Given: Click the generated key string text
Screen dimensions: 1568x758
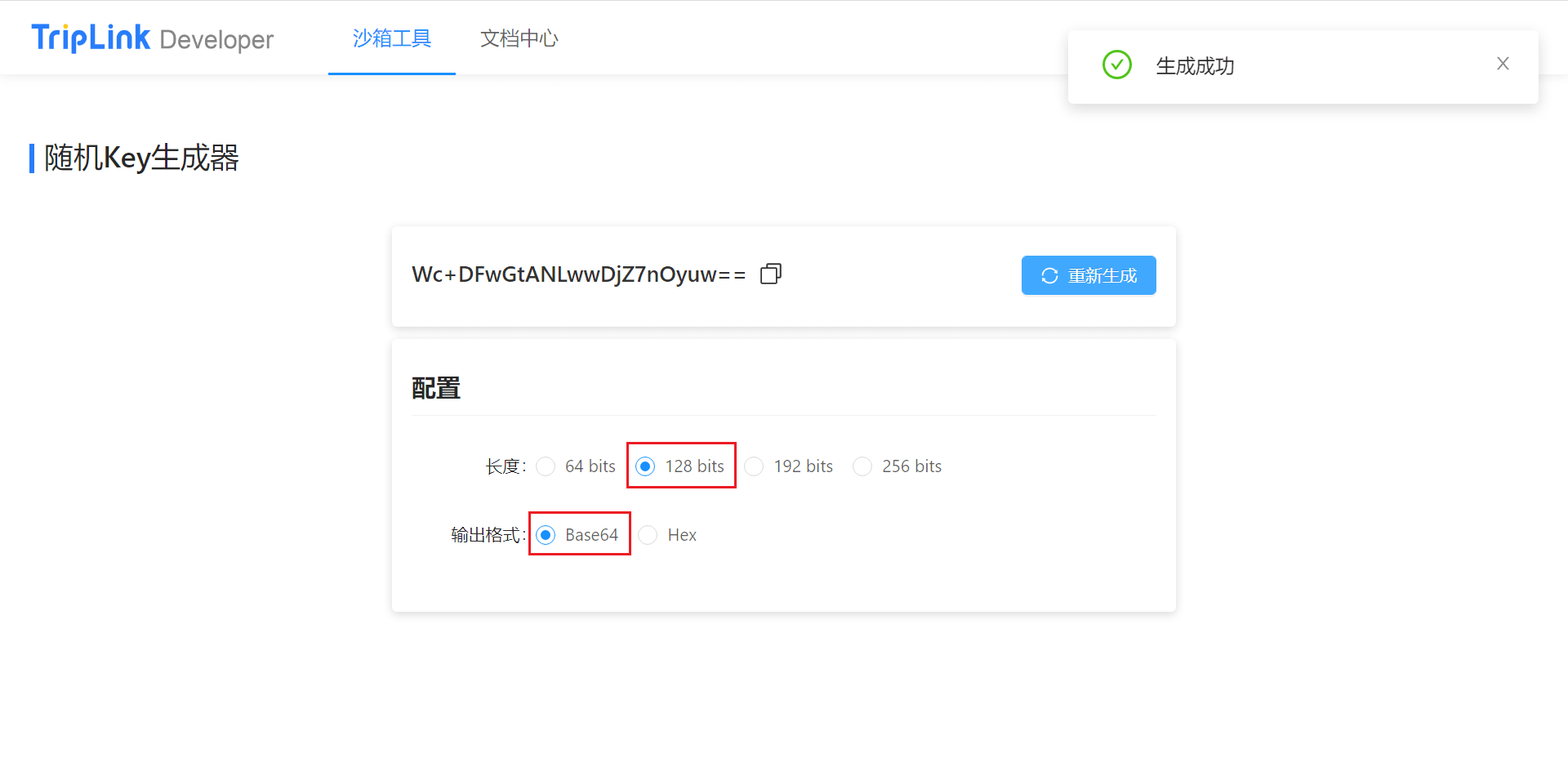Looking at the screenshot, I should tap(578, 274).
